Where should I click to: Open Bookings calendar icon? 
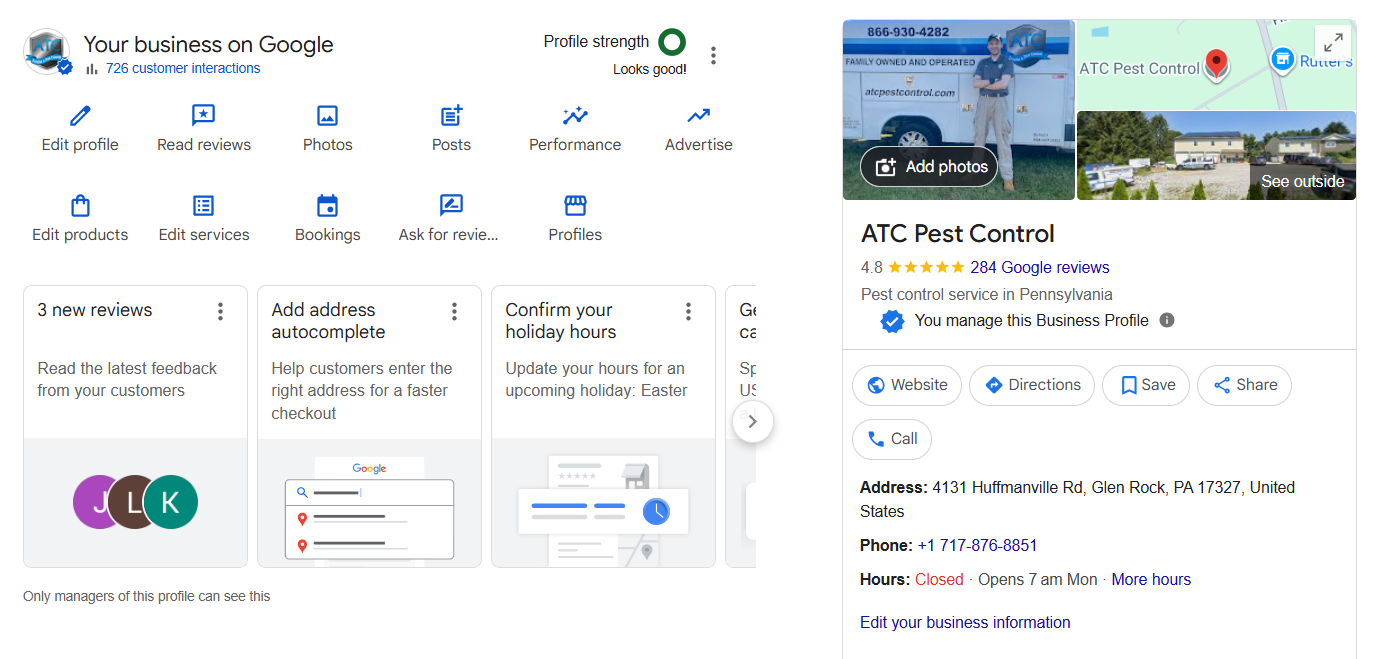click(327, 206)
